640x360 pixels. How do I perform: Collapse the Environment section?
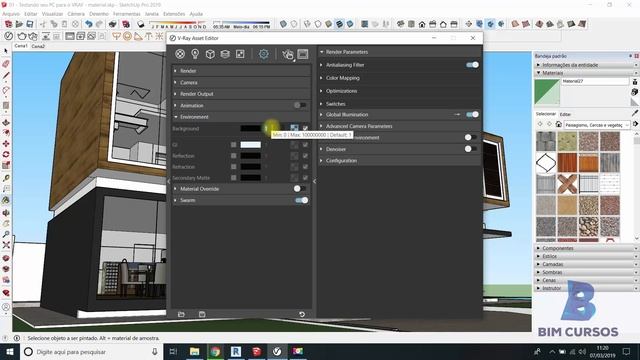[241, 117]
